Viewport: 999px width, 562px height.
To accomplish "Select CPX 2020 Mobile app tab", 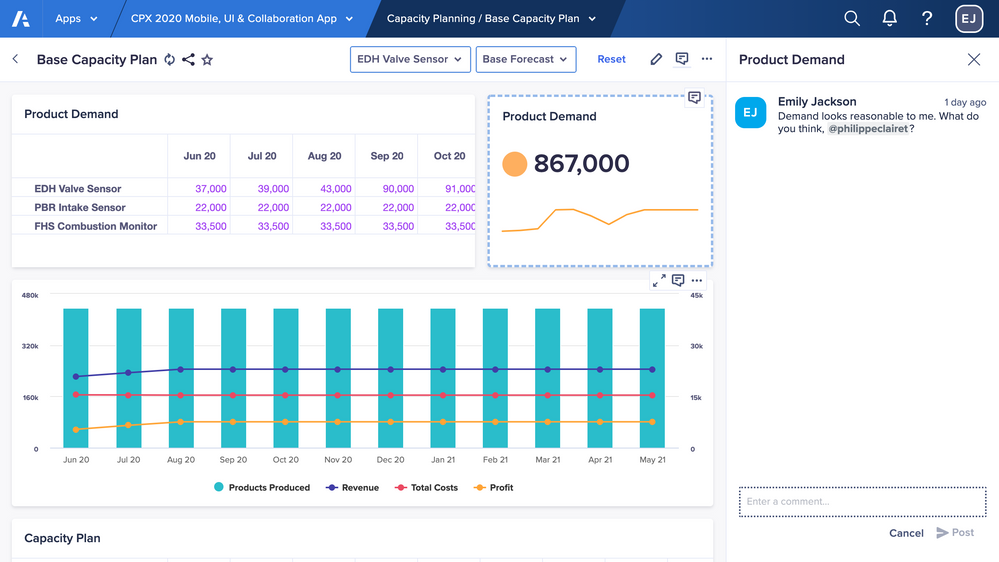I will (x=242, y=18).
